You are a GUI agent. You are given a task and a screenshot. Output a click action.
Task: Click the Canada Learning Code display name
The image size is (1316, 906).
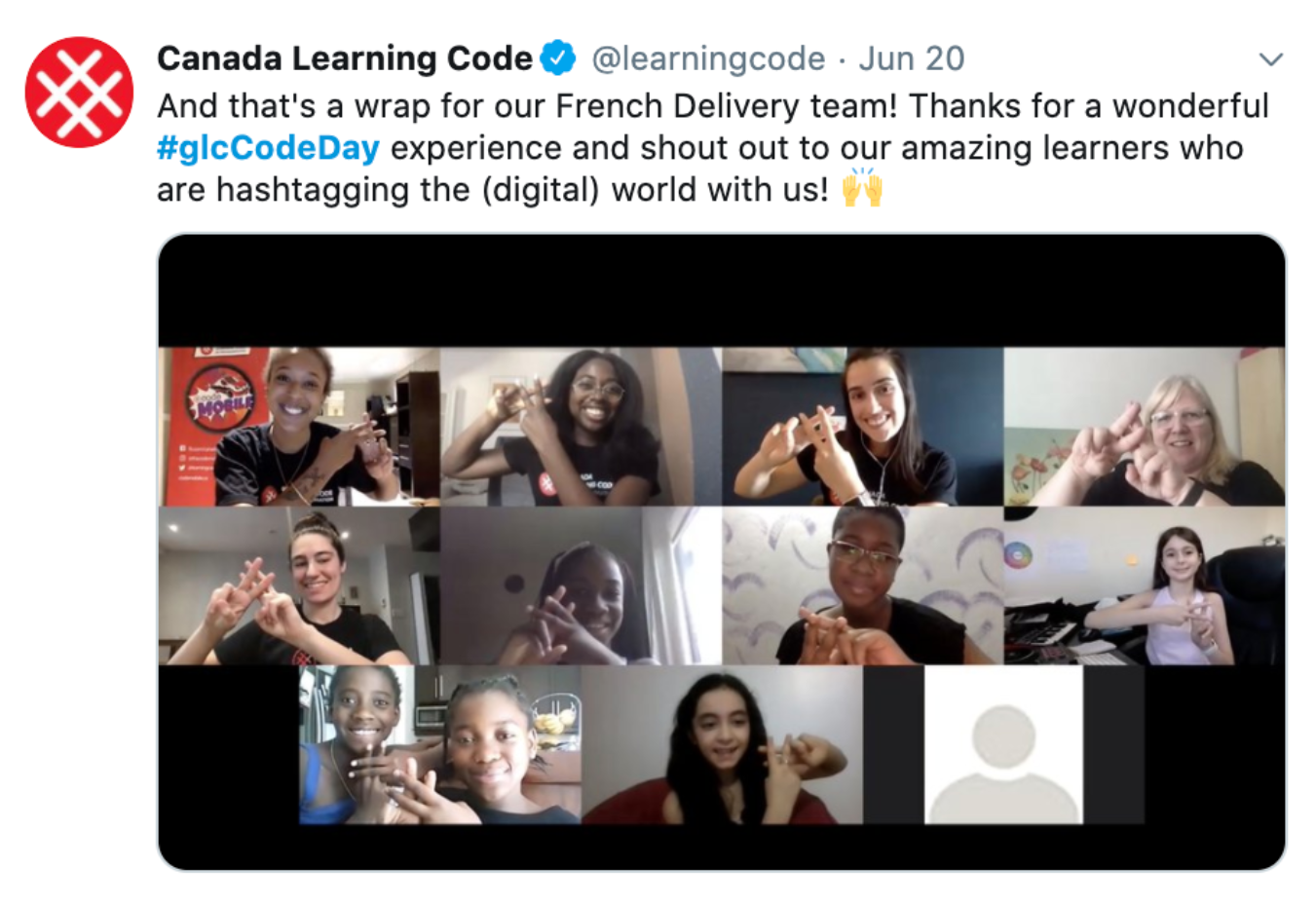click(345, 58)
